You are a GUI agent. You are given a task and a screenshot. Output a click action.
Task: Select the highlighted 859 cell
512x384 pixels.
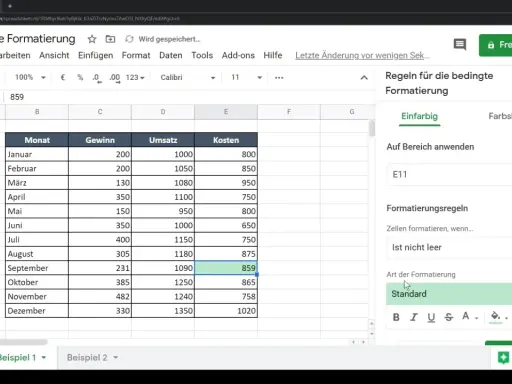pyautogui.click(x=226, y=268)
